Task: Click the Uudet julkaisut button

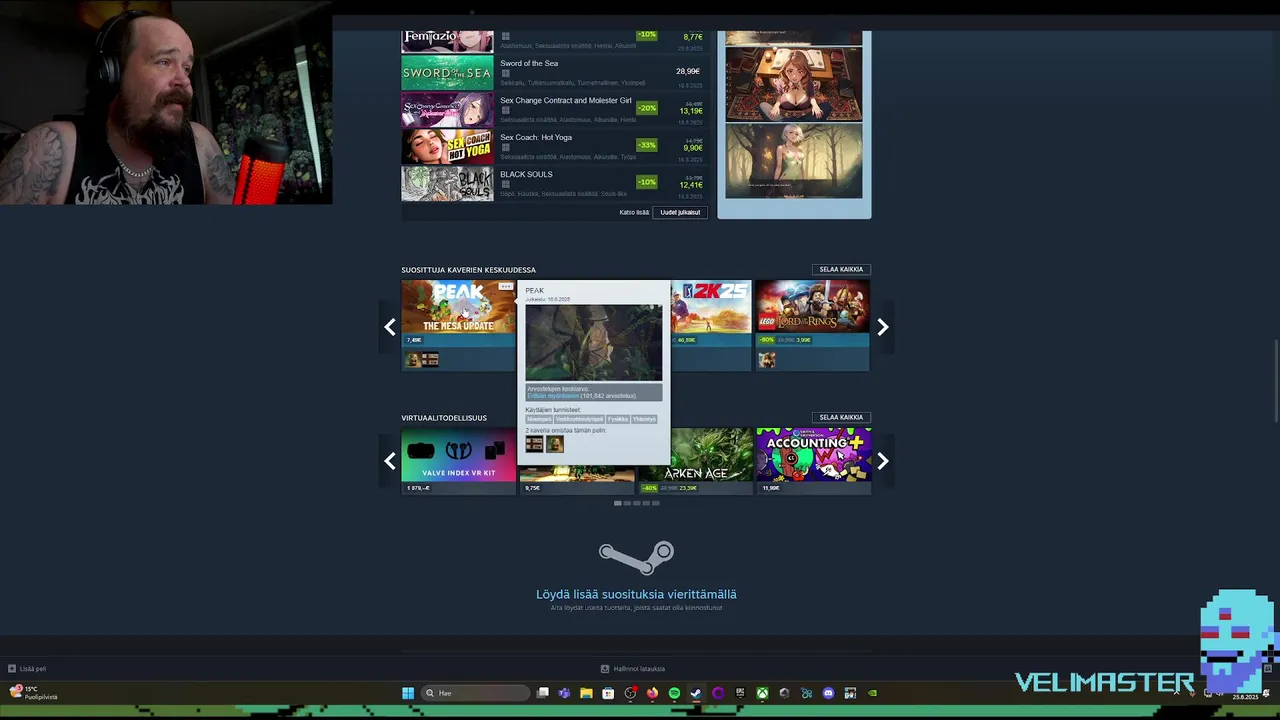Action: point(680,212)
